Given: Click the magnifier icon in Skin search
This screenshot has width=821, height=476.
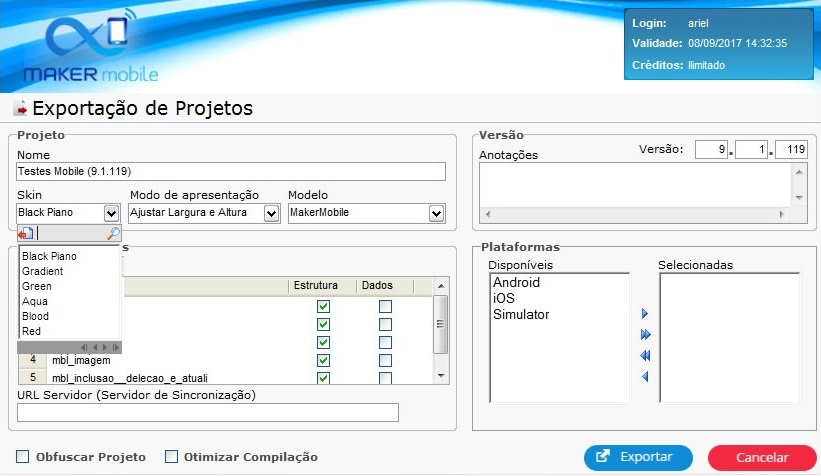Looking at the screenshot, I should [x=113, y=234].
